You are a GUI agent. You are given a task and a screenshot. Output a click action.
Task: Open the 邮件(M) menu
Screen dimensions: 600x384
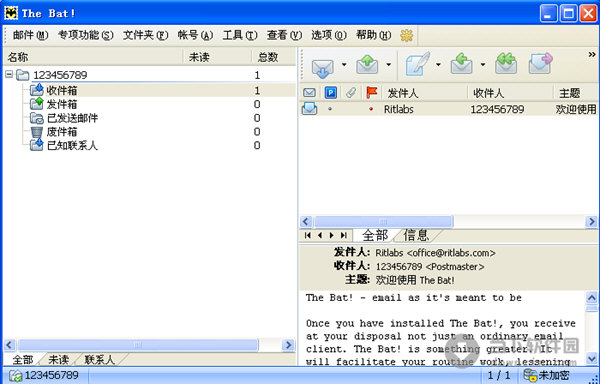(30, 35)
